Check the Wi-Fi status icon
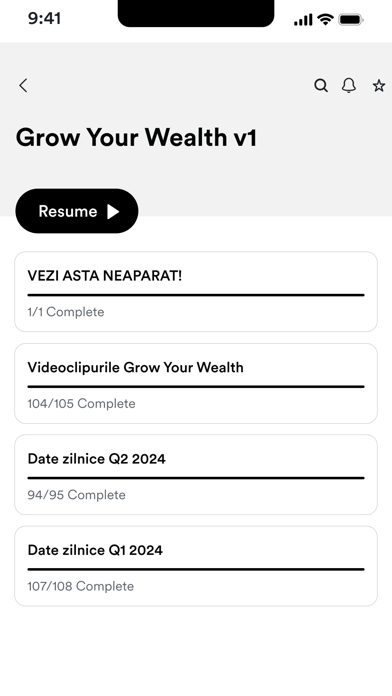 click(325, 20)
